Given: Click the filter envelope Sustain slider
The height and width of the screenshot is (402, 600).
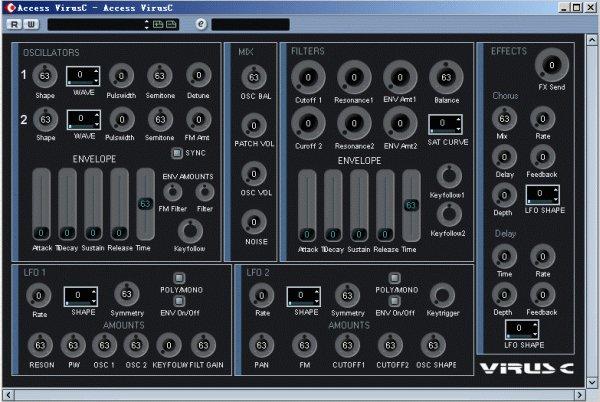Looking at the screenshot, I should (359, 206).
